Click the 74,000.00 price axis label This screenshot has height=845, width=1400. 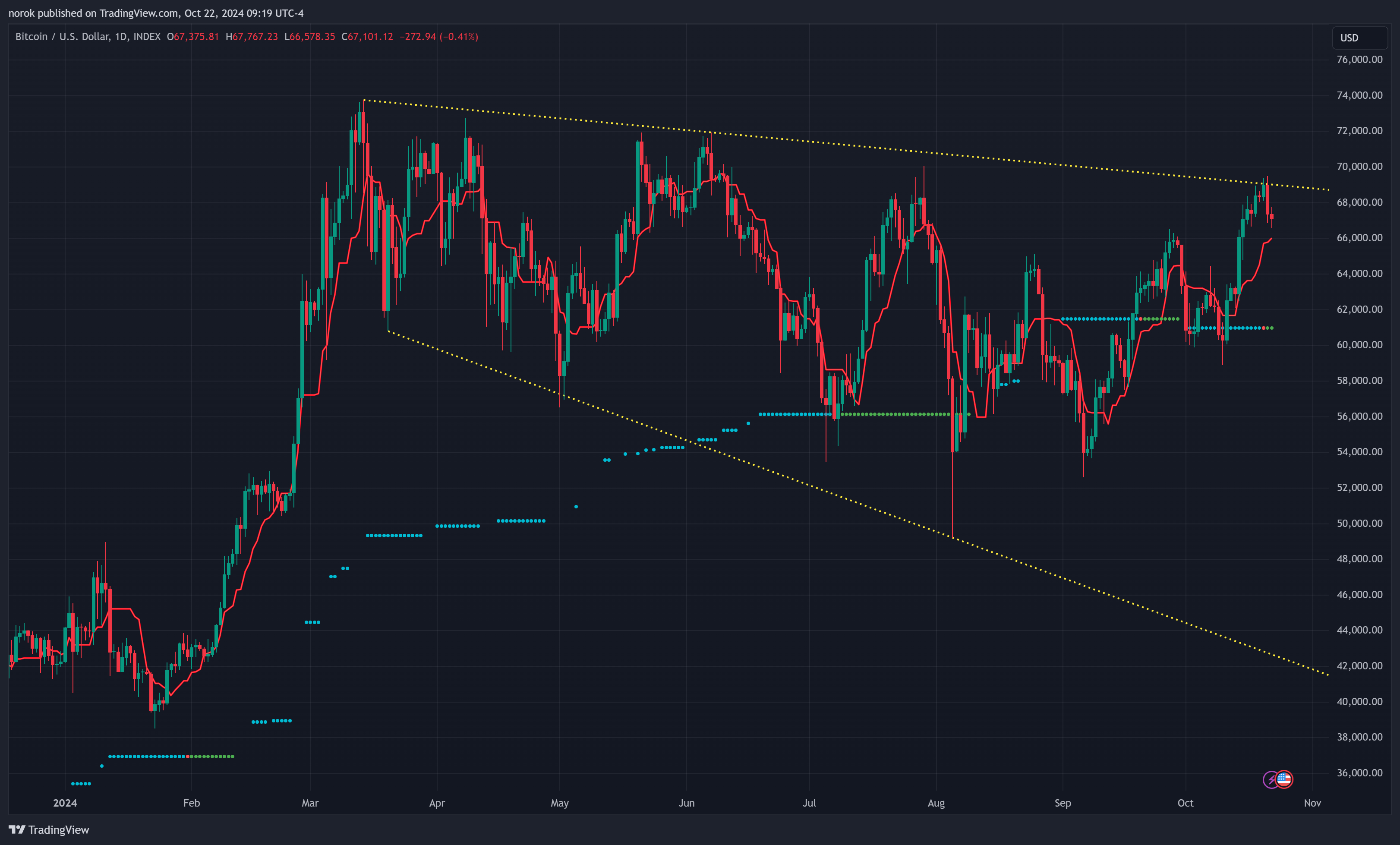coord(1360,95)
